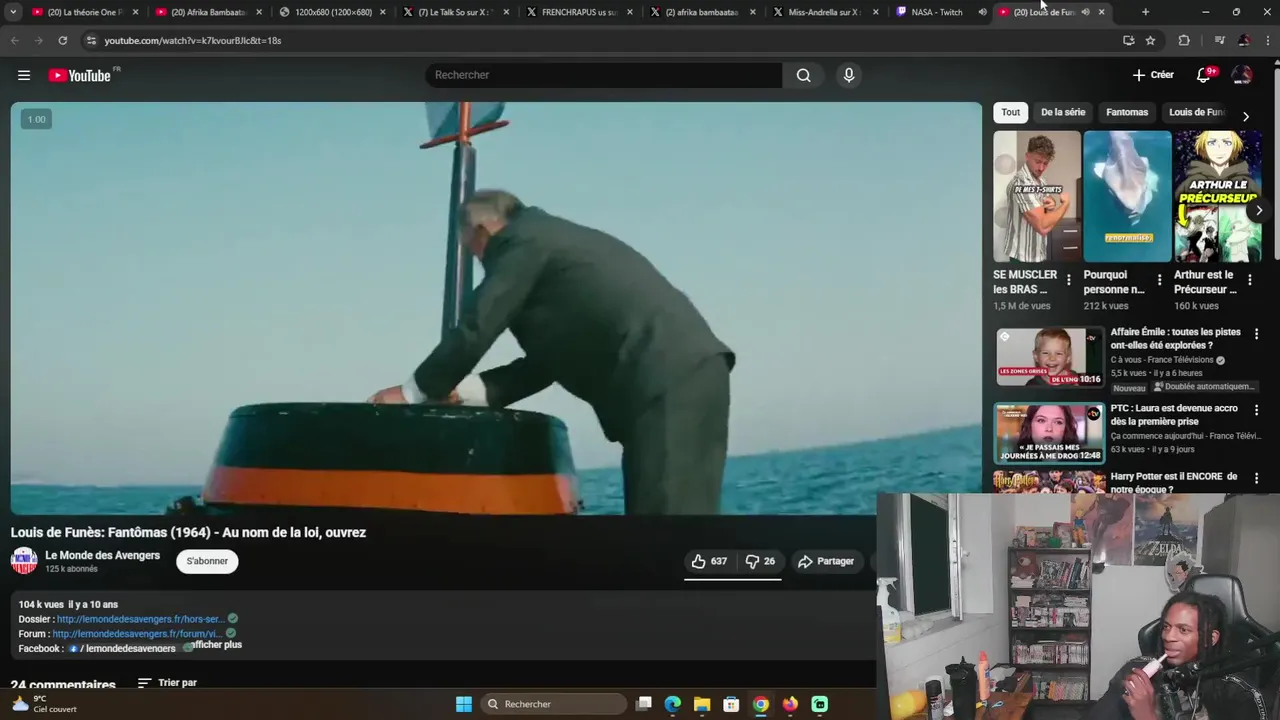Open options for Affaire Émile video

[1256, 334]
